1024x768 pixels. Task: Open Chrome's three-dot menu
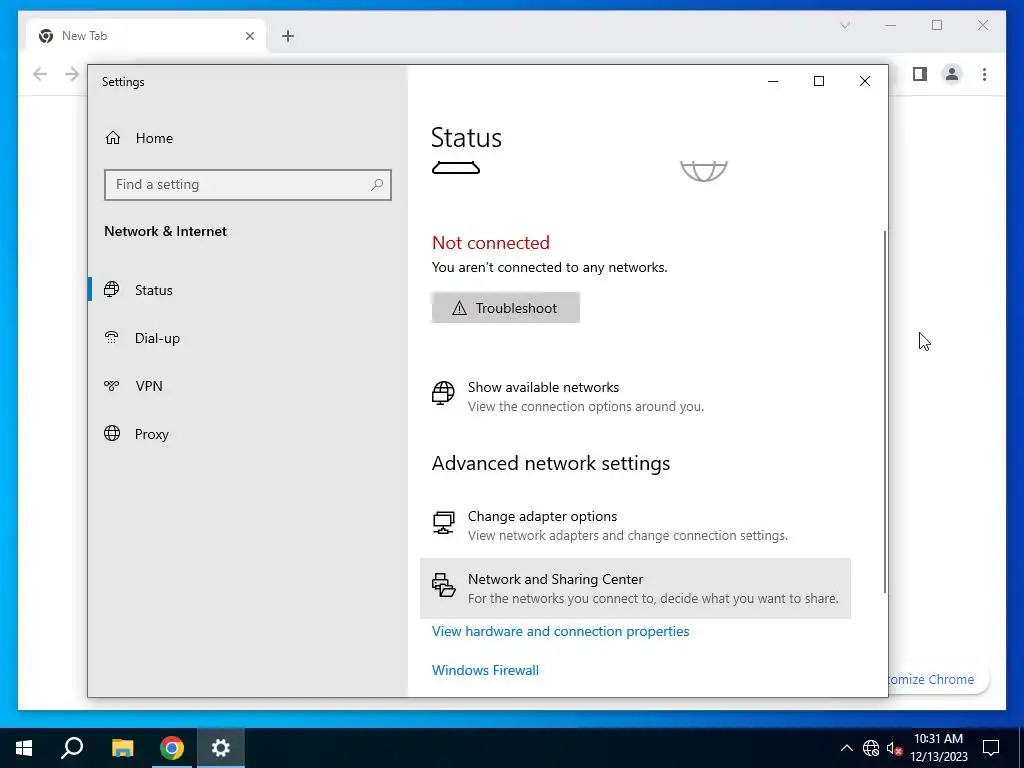tap(984, 74)
